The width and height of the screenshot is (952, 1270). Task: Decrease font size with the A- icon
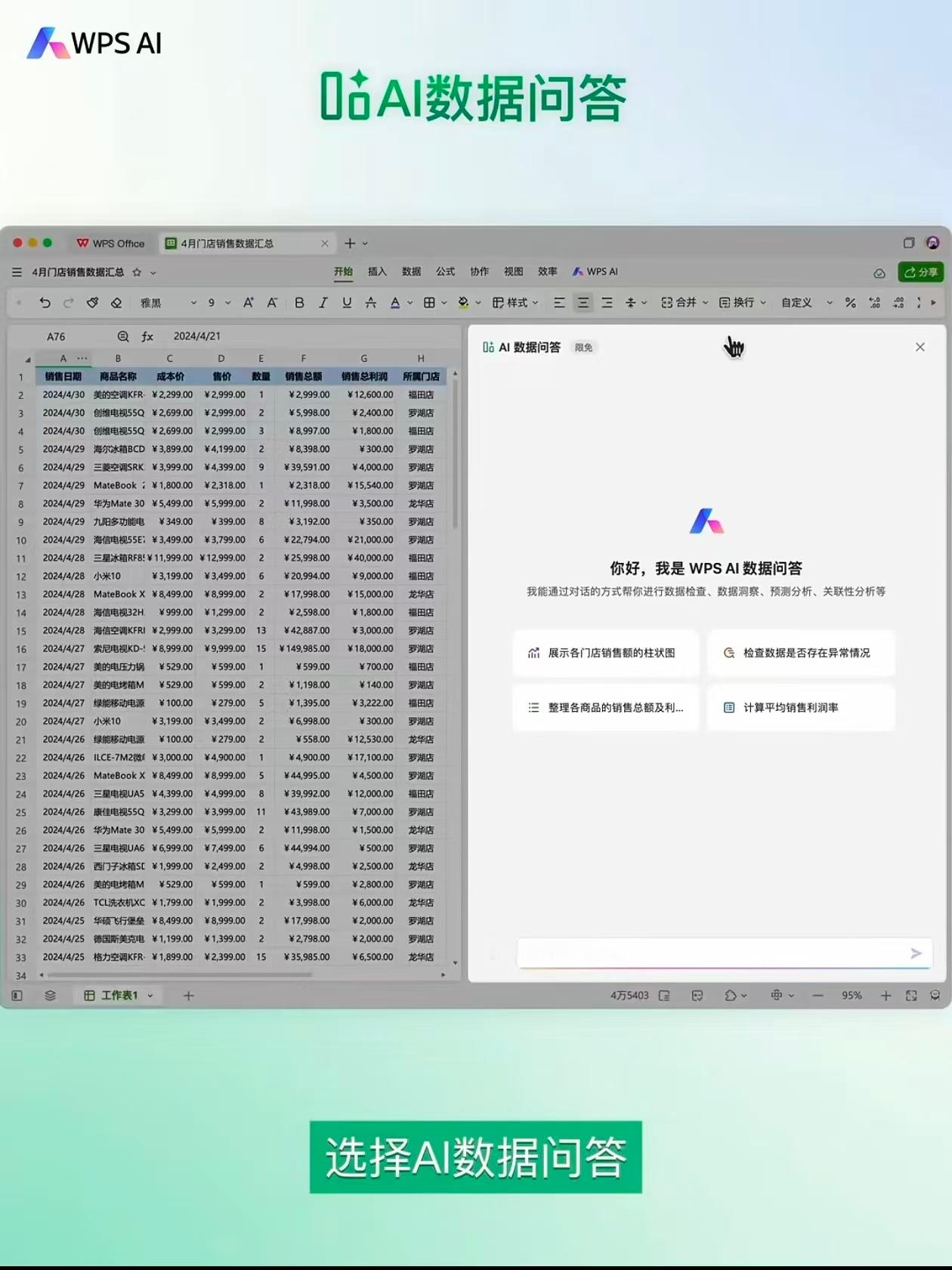pyautogui.click(x=272, y=303)
